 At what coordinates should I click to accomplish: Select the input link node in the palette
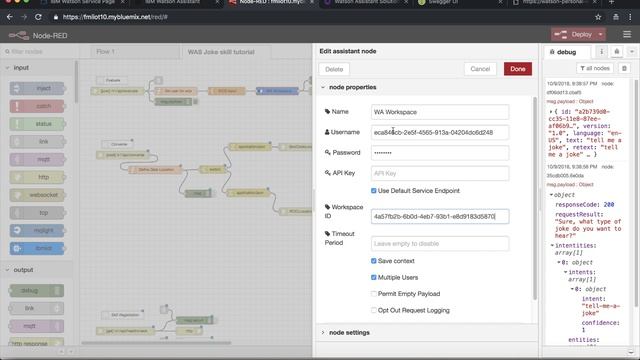pos(37,142)
